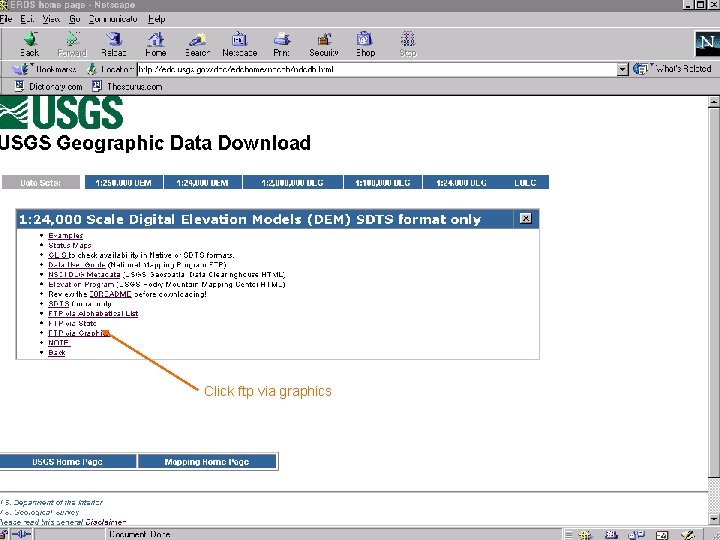The image size is (720, 540).
Task: Open the Edit menu
Action: [x=28, y=19]
